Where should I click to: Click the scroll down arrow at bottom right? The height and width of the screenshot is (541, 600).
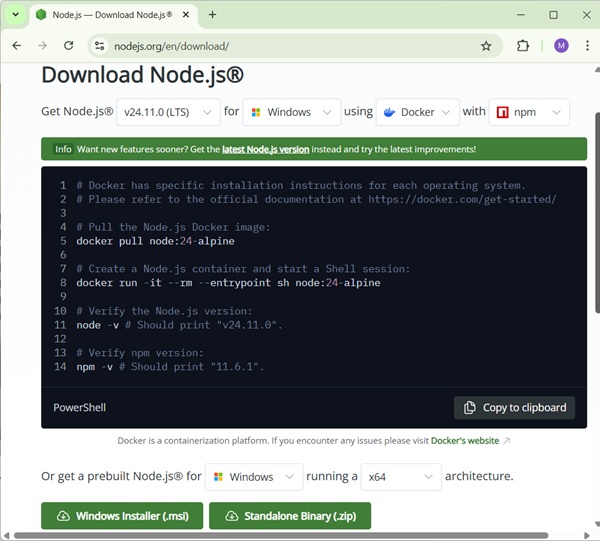click(597, 524)
